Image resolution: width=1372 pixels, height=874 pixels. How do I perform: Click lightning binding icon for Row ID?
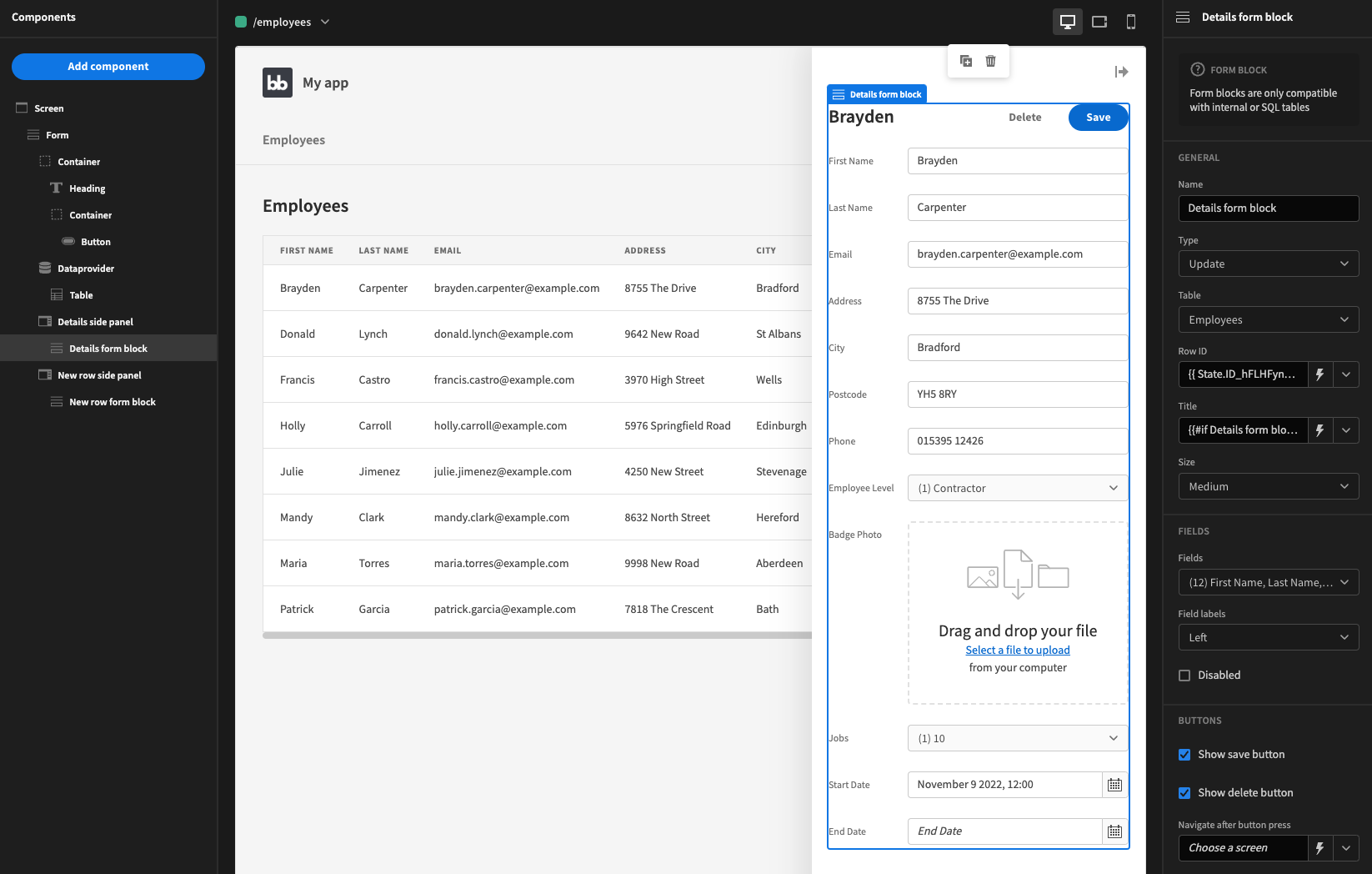[1319, 374]
